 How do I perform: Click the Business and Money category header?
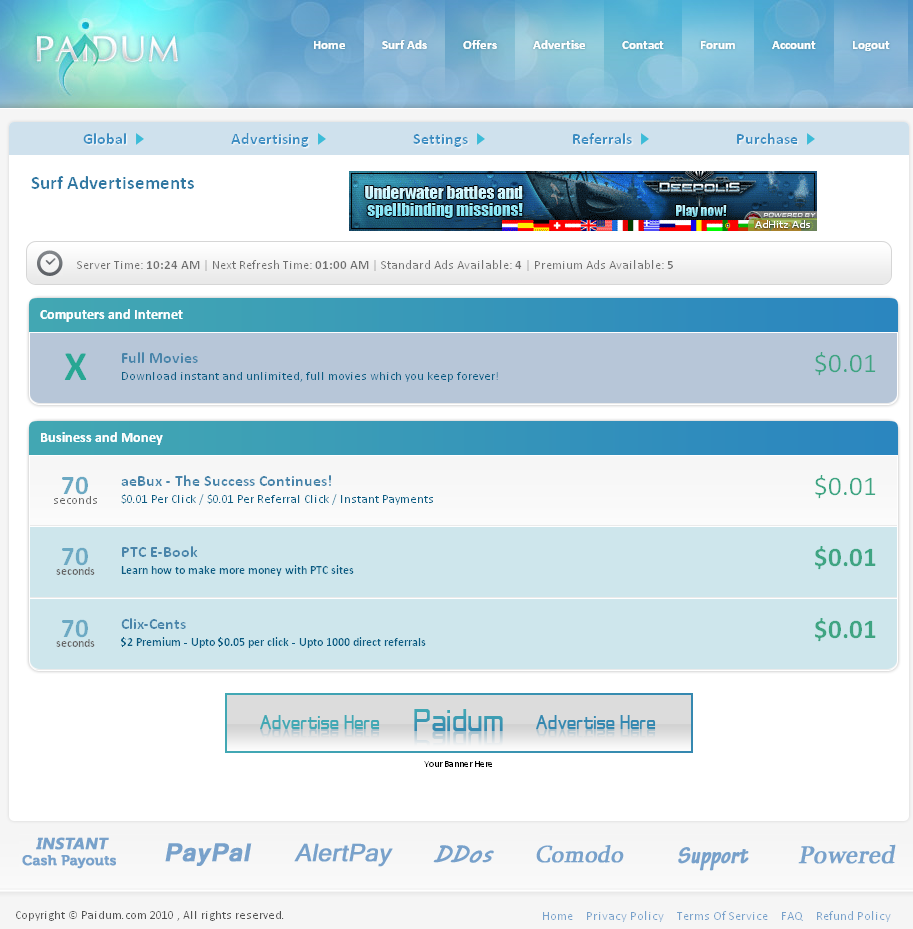[463, 438]
